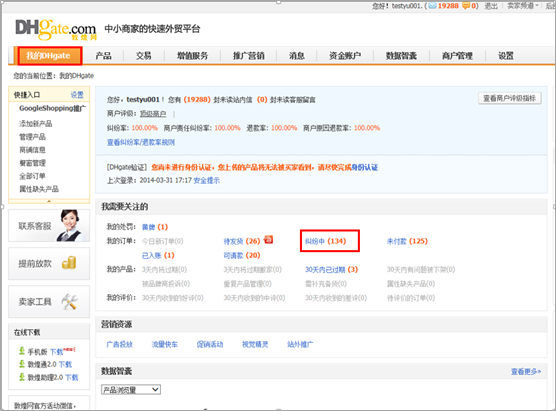Click the 顶级商户 rating link

[x=153, y=113]
